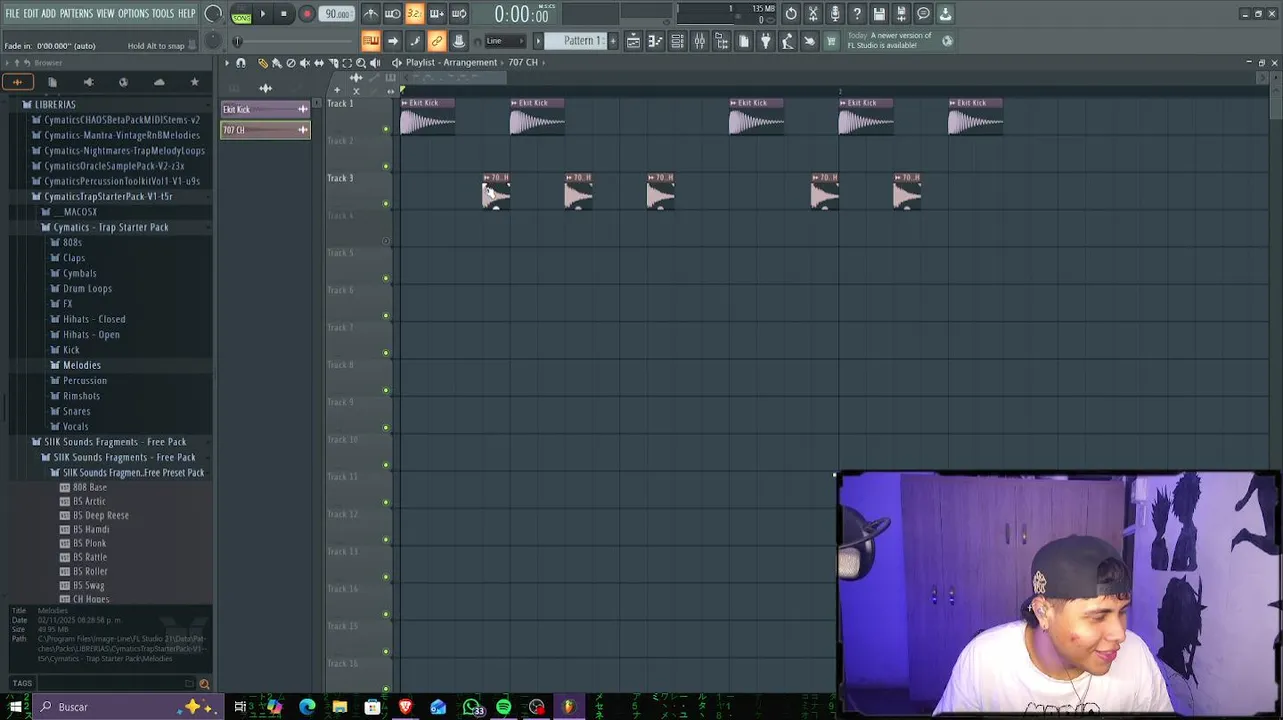The height and width of the screenshot is (720, 1283).
Task: Toggle Pattern/Song mode button
Action: pos(241,14)
